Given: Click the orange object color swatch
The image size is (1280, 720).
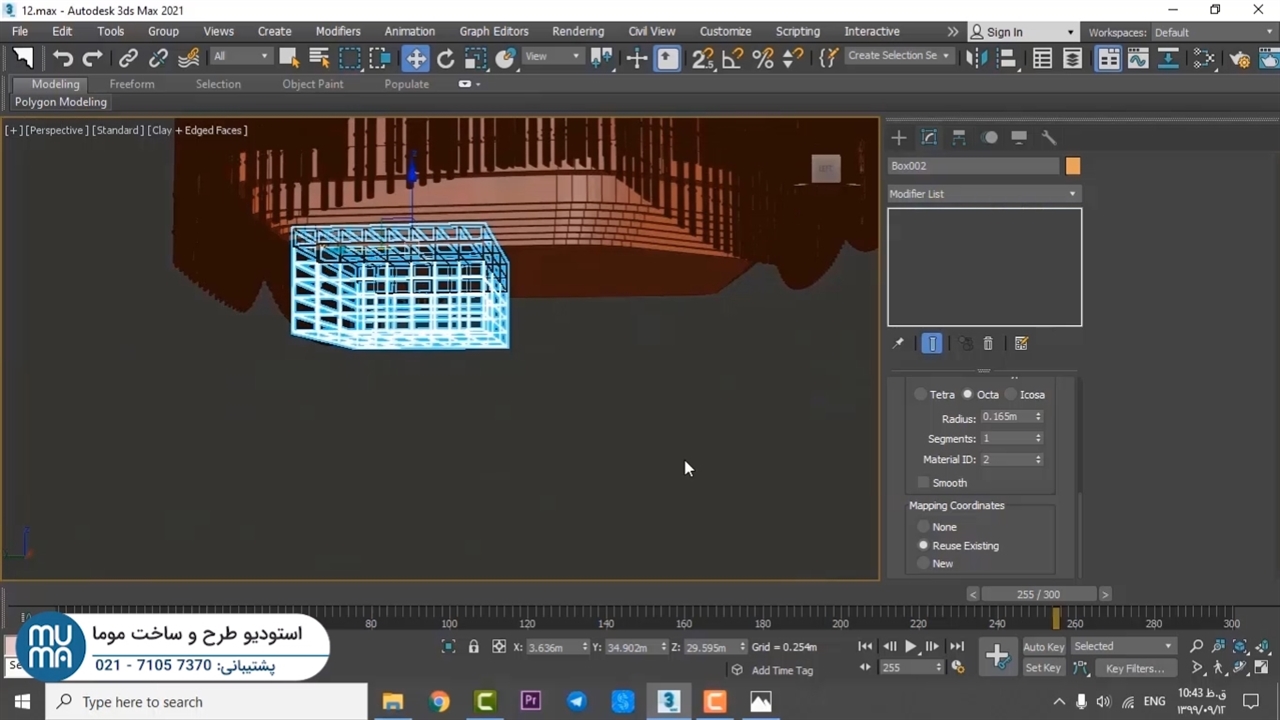Looking at the screenshot, I should click(1073, 166).
